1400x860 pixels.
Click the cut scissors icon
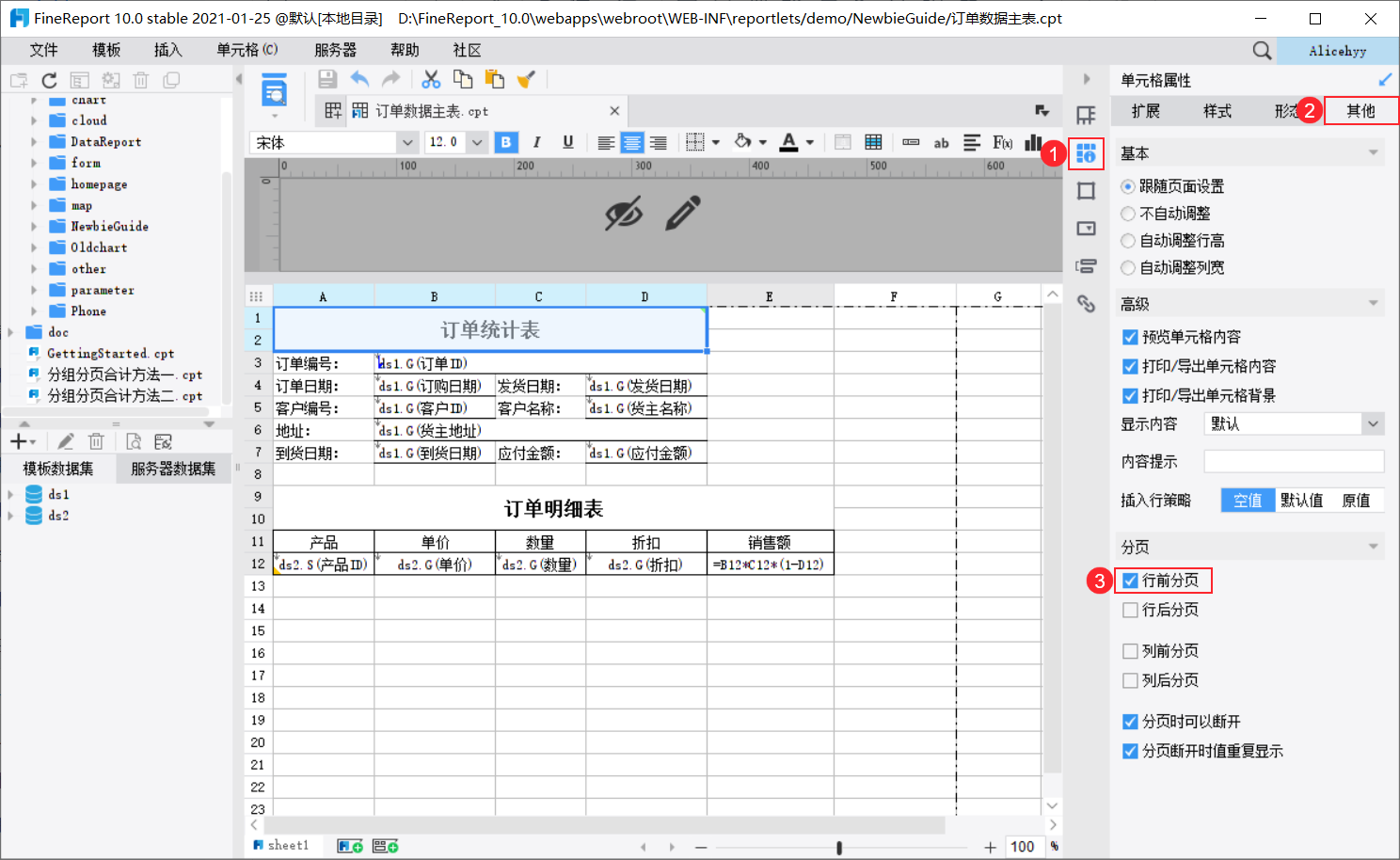tap(431, 80)
